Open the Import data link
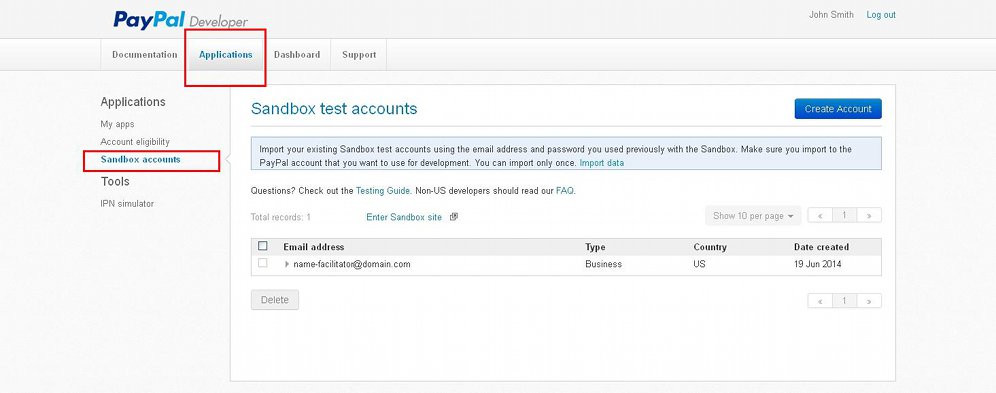 pos(602,163)
